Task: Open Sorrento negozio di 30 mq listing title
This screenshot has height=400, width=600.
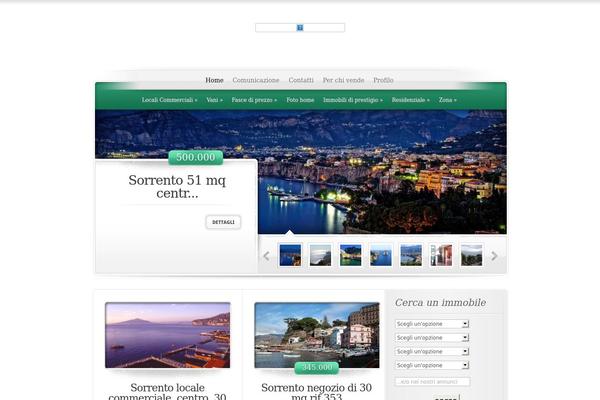Action: click(x=317, y=391)
